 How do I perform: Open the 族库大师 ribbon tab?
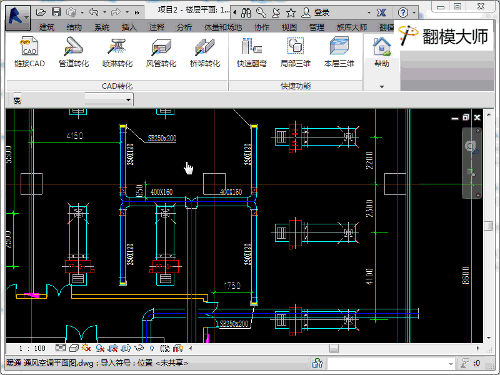[352, 27]
